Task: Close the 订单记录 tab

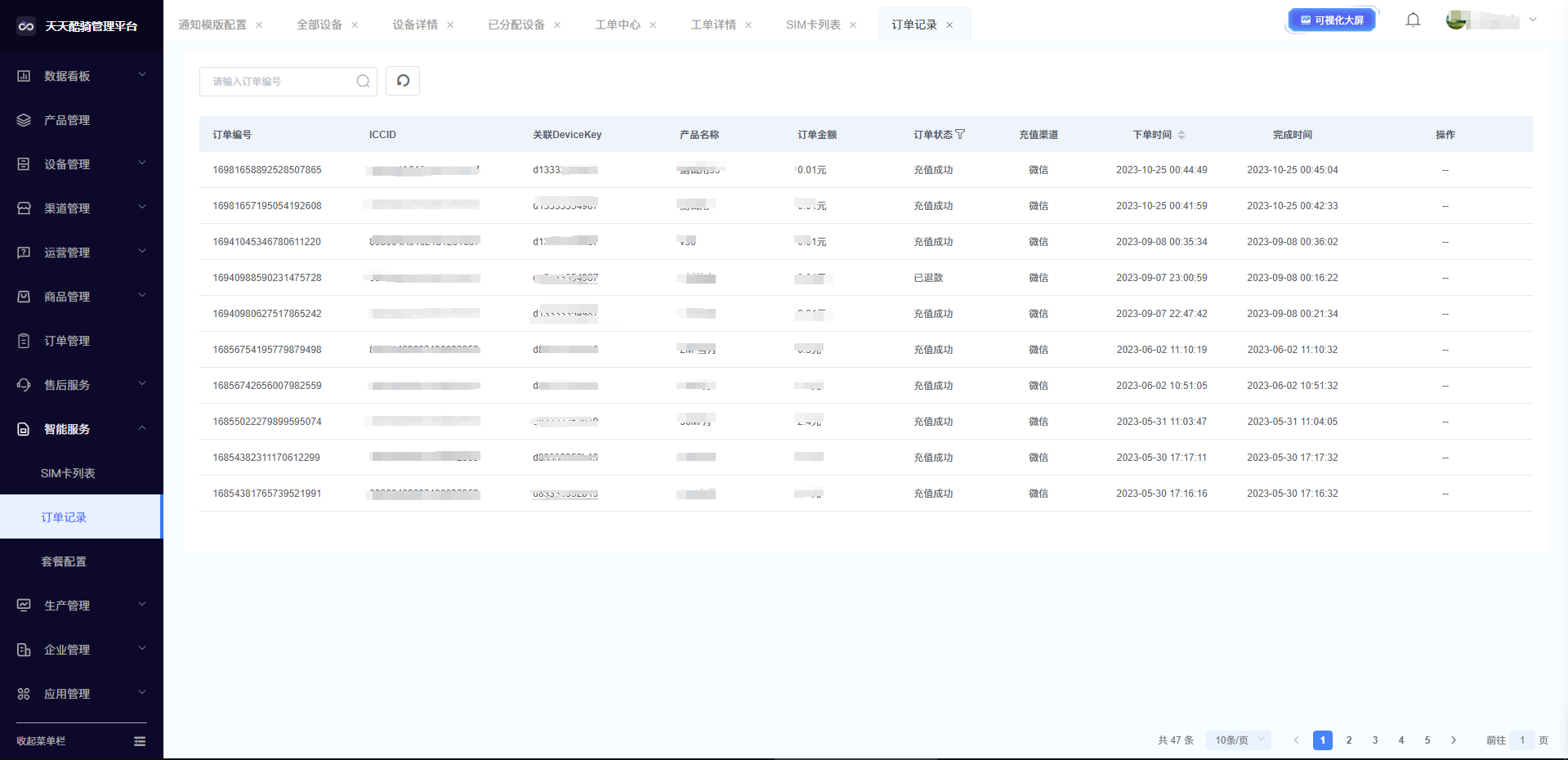Action: click(x=949, y=25)
